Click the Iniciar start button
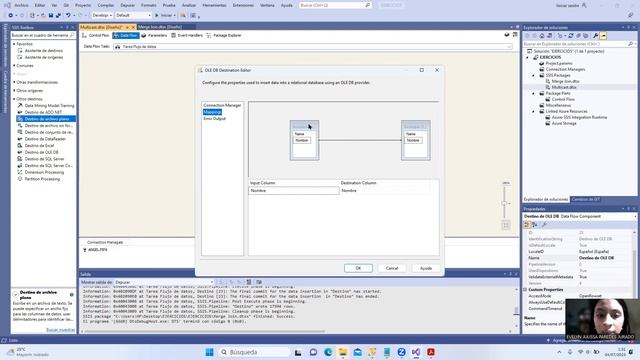The width and height of the screenshot is (640, 360). click(164, 15)
